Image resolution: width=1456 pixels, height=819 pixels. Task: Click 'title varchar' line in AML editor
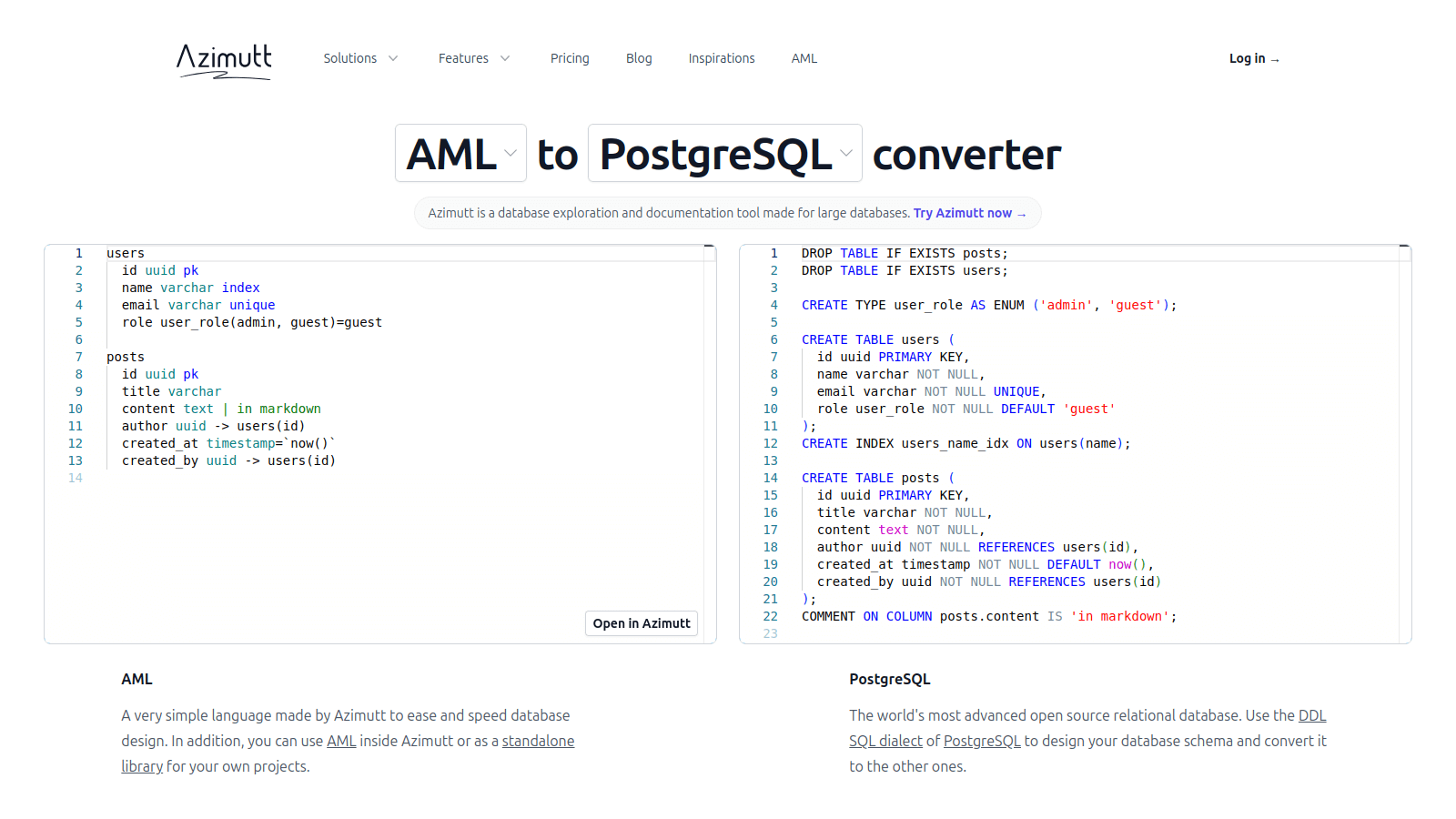click(172, 391)
